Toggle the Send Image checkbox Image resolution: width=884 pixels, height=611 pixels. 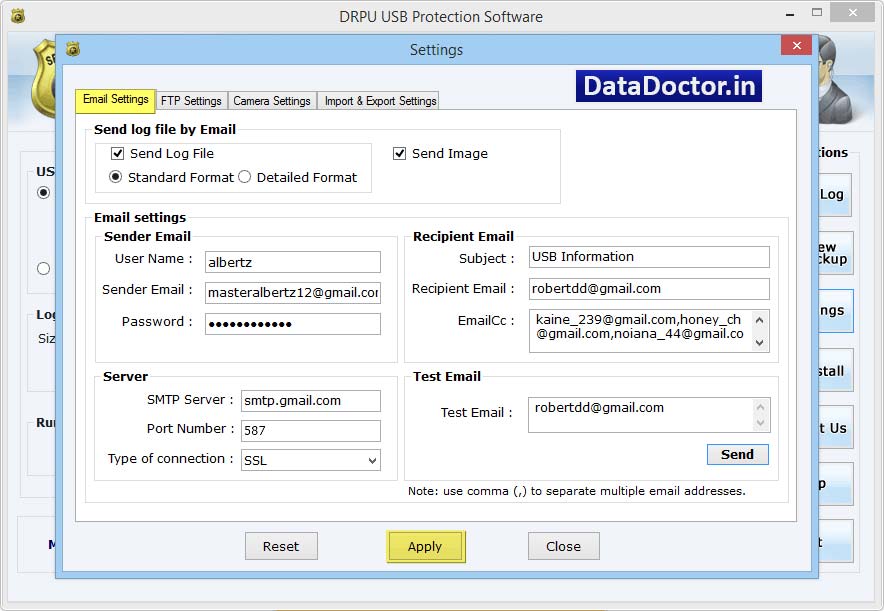pyautogui.click(x=399, y=153)
